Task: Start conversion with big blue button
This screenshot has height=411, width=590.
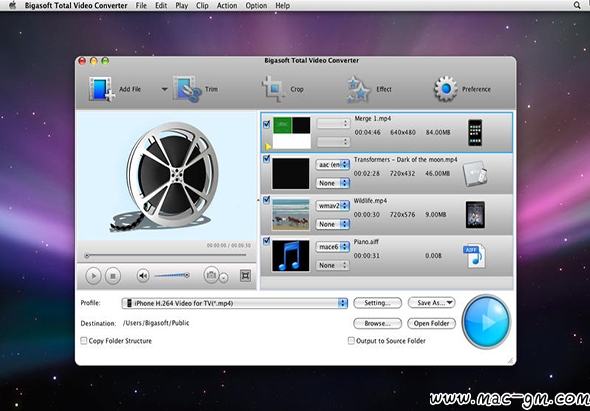Action: (x=486, y=322)
